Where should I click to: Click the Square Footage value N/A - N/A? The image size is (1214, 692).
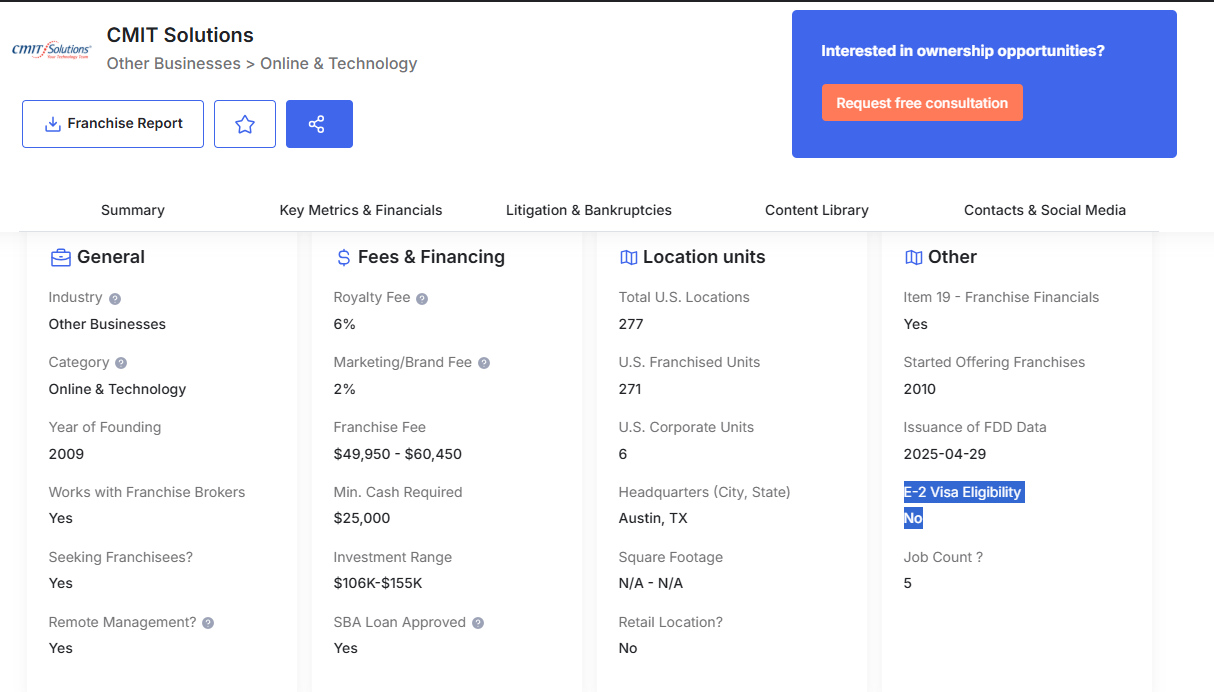pos(651,583)
